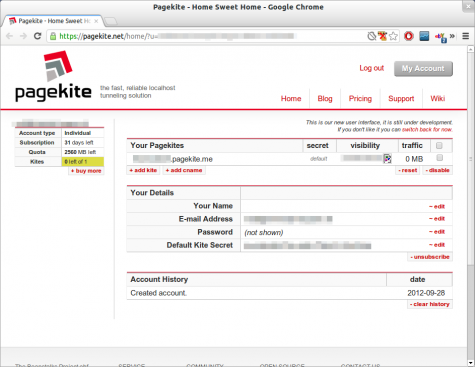Check the checkbox for the .pagekite.me kite
This screenshot has height=367, width=475.
pos(440,158)
